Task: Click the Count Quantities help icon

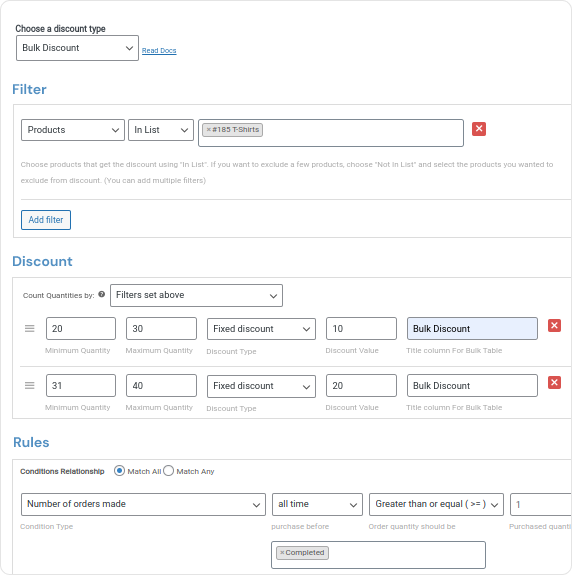Action: click(102, 294)
